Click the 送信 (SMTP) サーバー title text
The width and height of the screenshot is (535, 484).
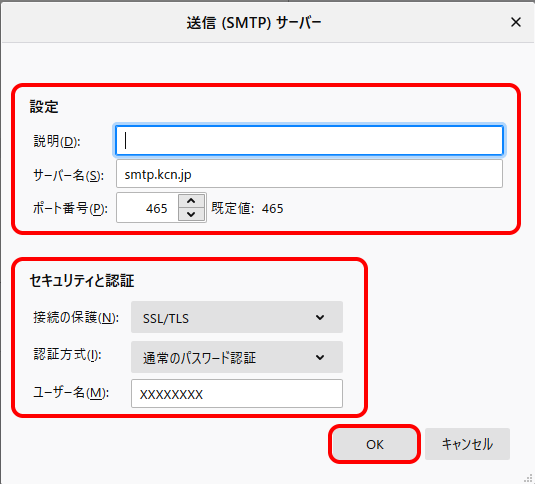coord(254,23)
